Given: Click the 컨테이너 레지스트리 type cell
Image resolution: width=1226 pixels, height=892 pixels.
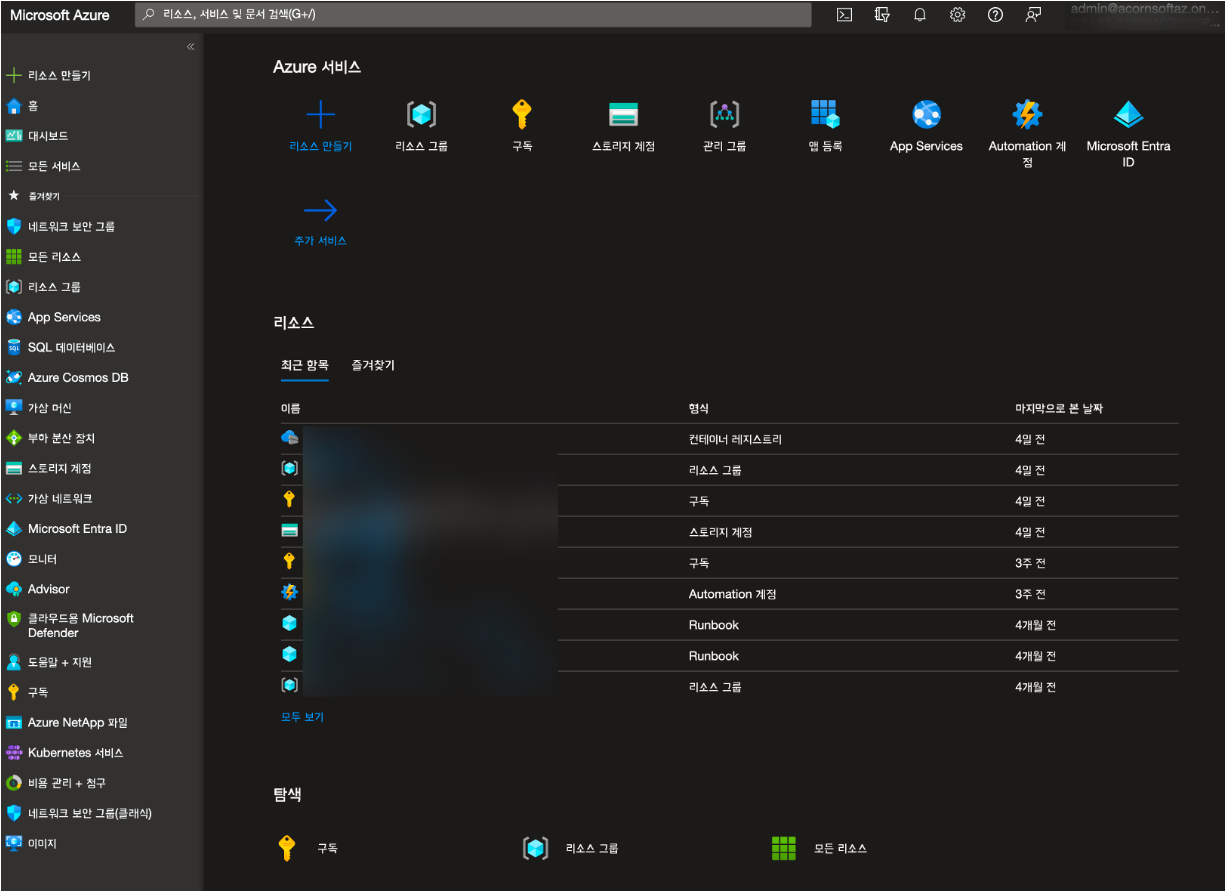Looking at the screenshot, I should tap(735, 439).
